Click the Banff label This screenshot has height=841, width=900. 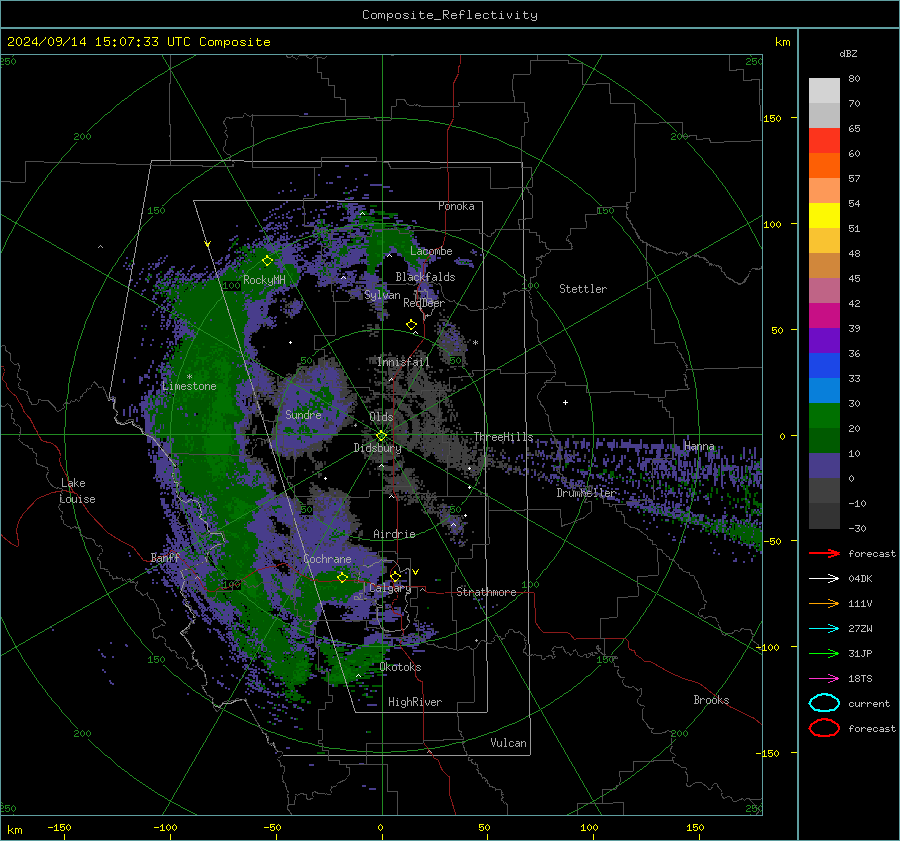(x=165, y=557)
